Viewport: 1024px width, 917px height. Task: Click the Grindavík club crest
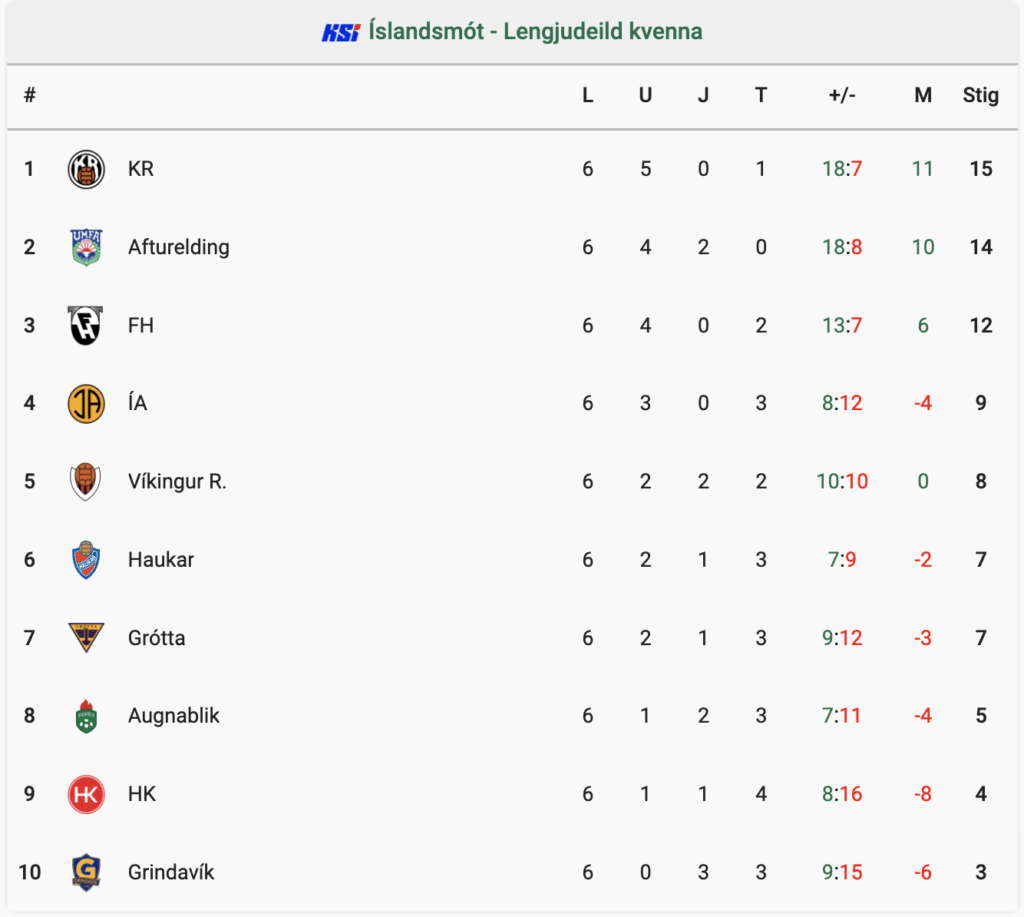pyautogui.click(x=86, y=872)
